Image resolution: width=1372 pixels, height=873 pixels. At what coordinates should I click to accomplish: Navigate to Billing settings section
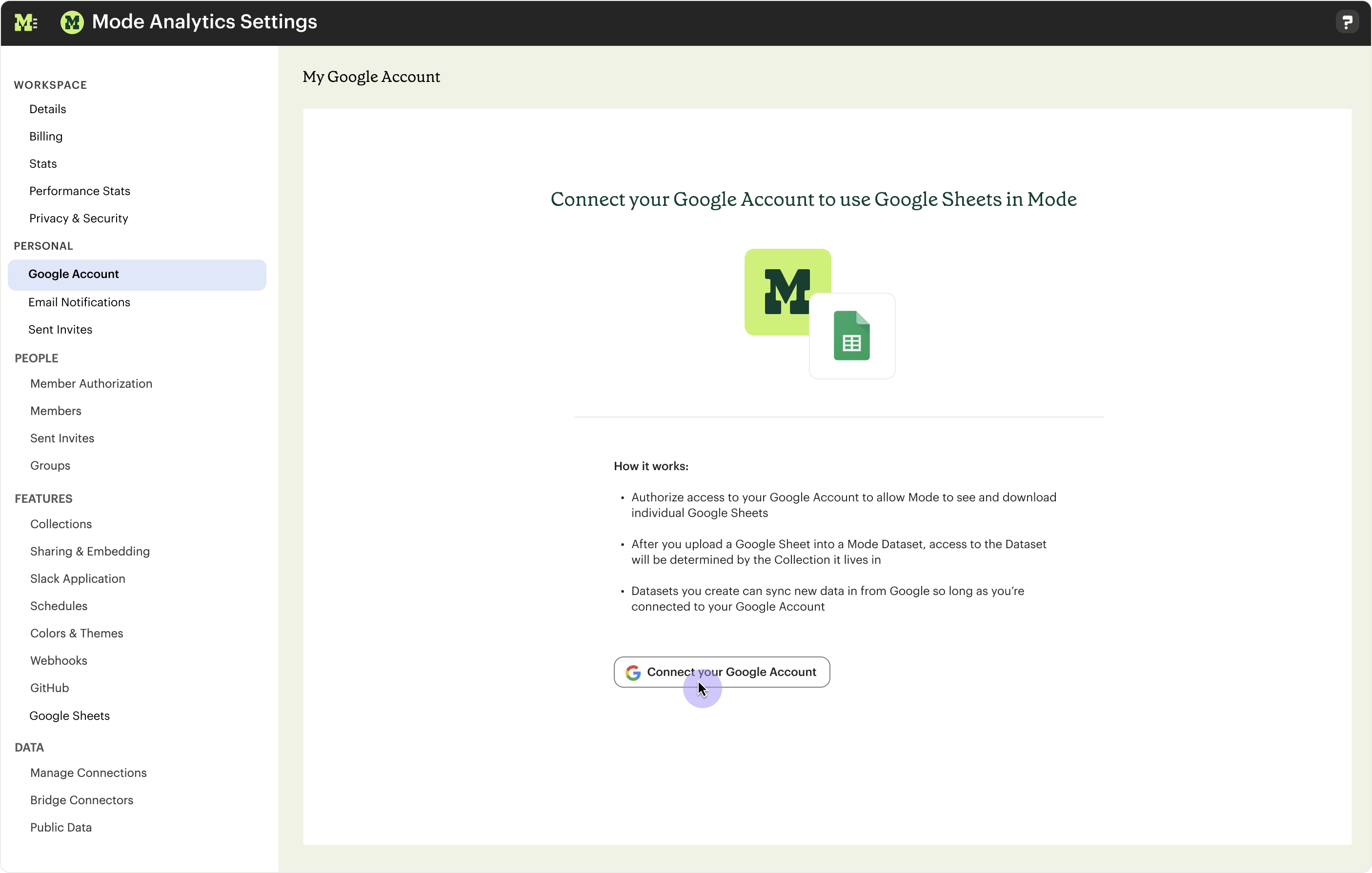46,136
